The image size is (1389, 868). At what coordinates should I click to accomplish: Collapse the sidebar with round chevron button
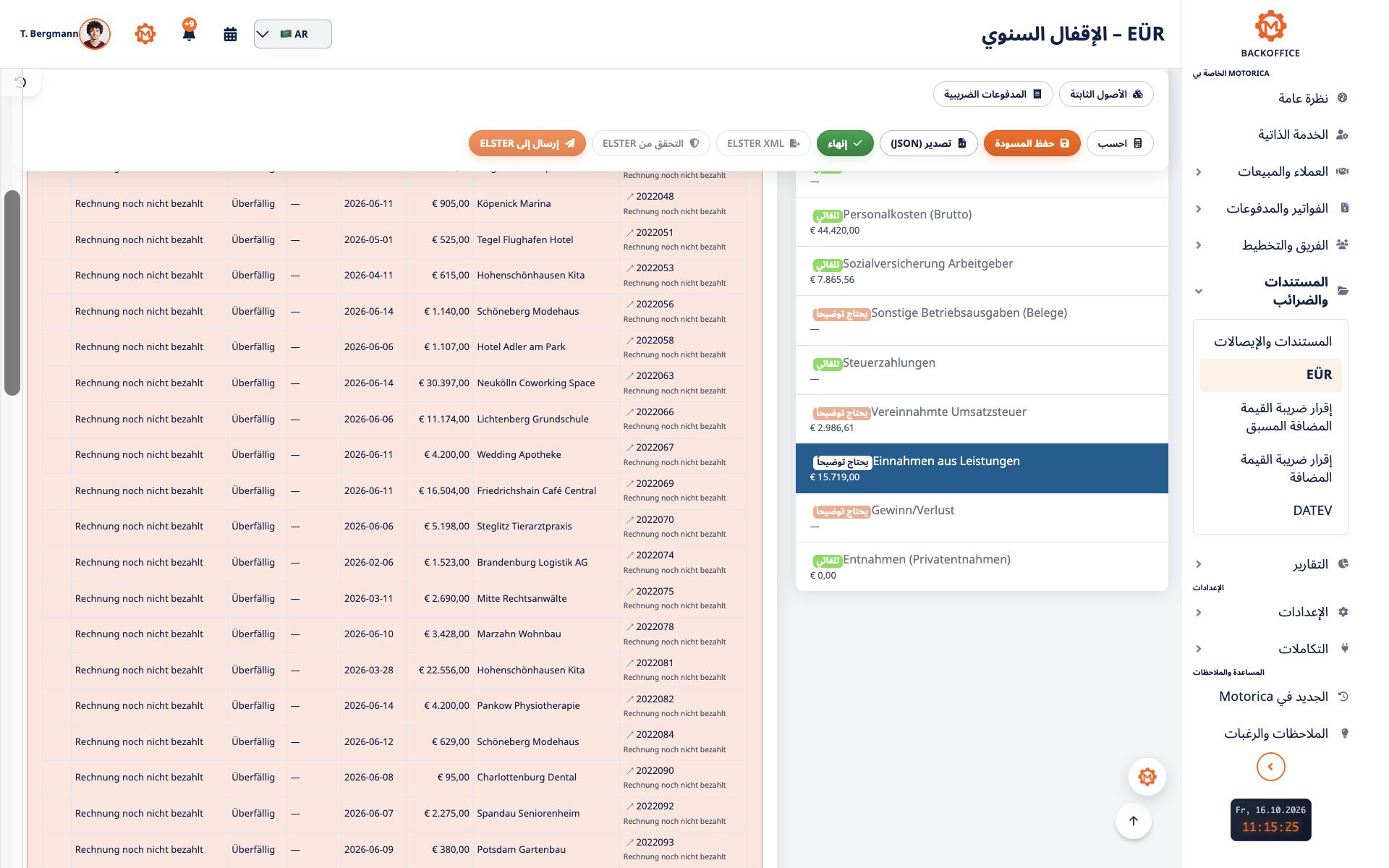pyautogui.click(x=1270, y=767)
